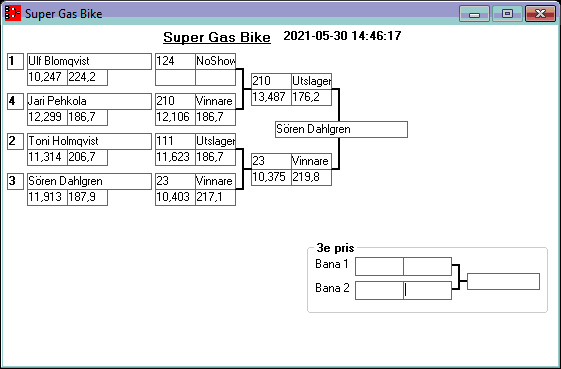Click the Super Gas Bike app icon
The height and width of the screenshot is (369, 561).
(13, 13)
